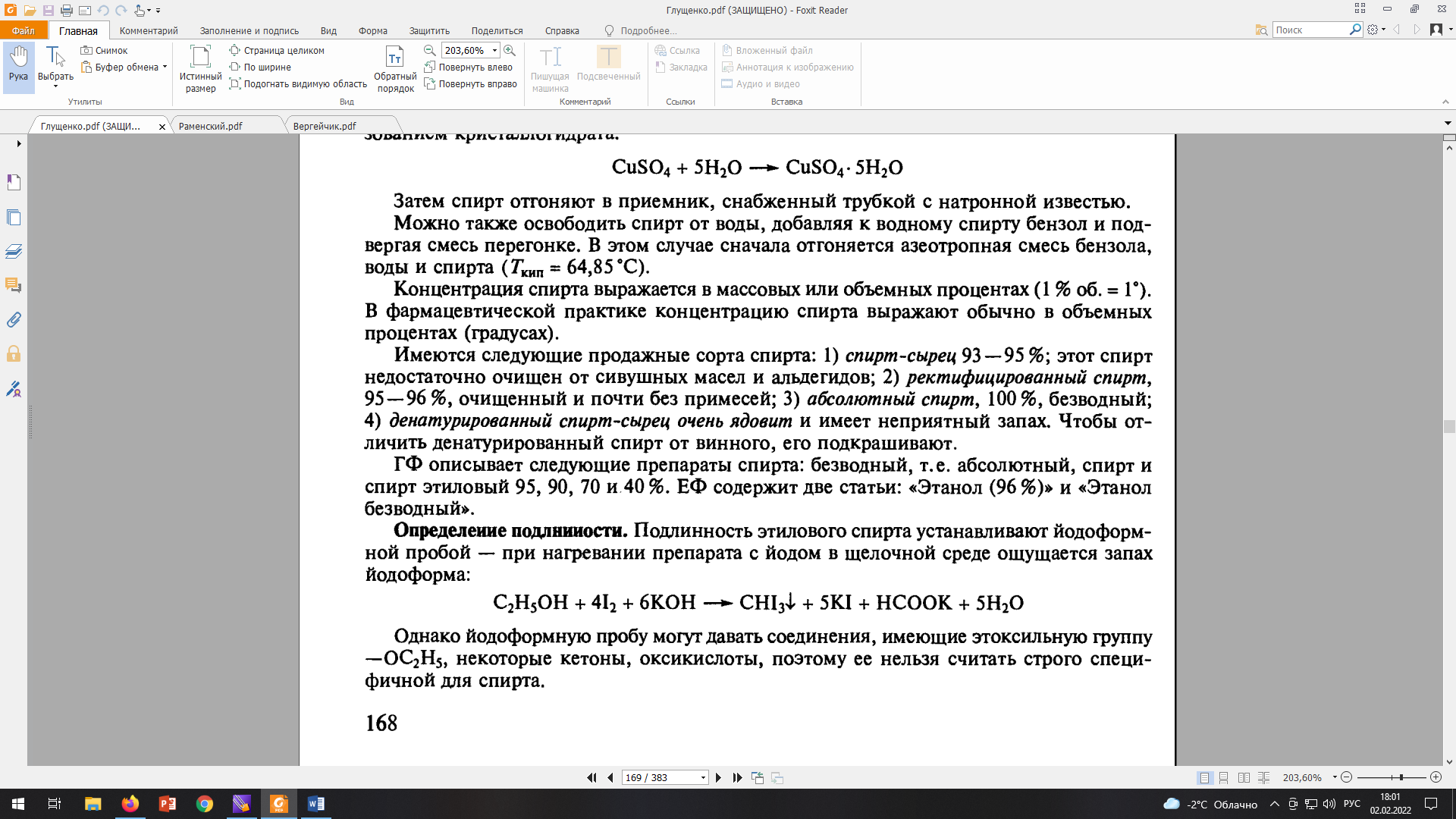Click the vertical scrollbar thumb
Screen dimensions: 1456x819
[x=1449, y=426]
